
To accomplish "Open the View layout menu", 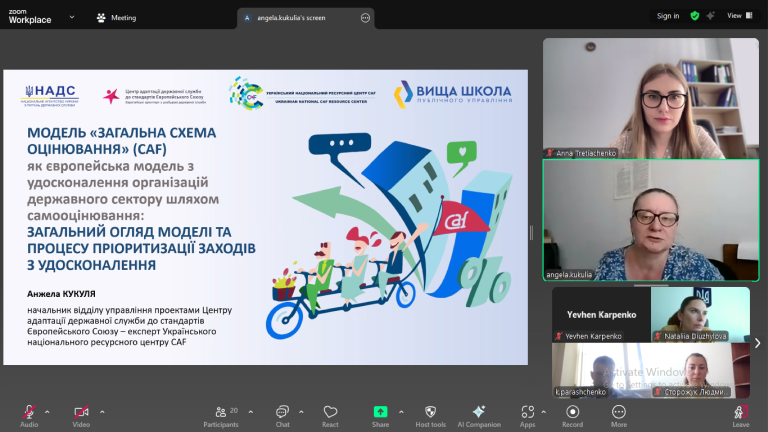I will (738, 16).
